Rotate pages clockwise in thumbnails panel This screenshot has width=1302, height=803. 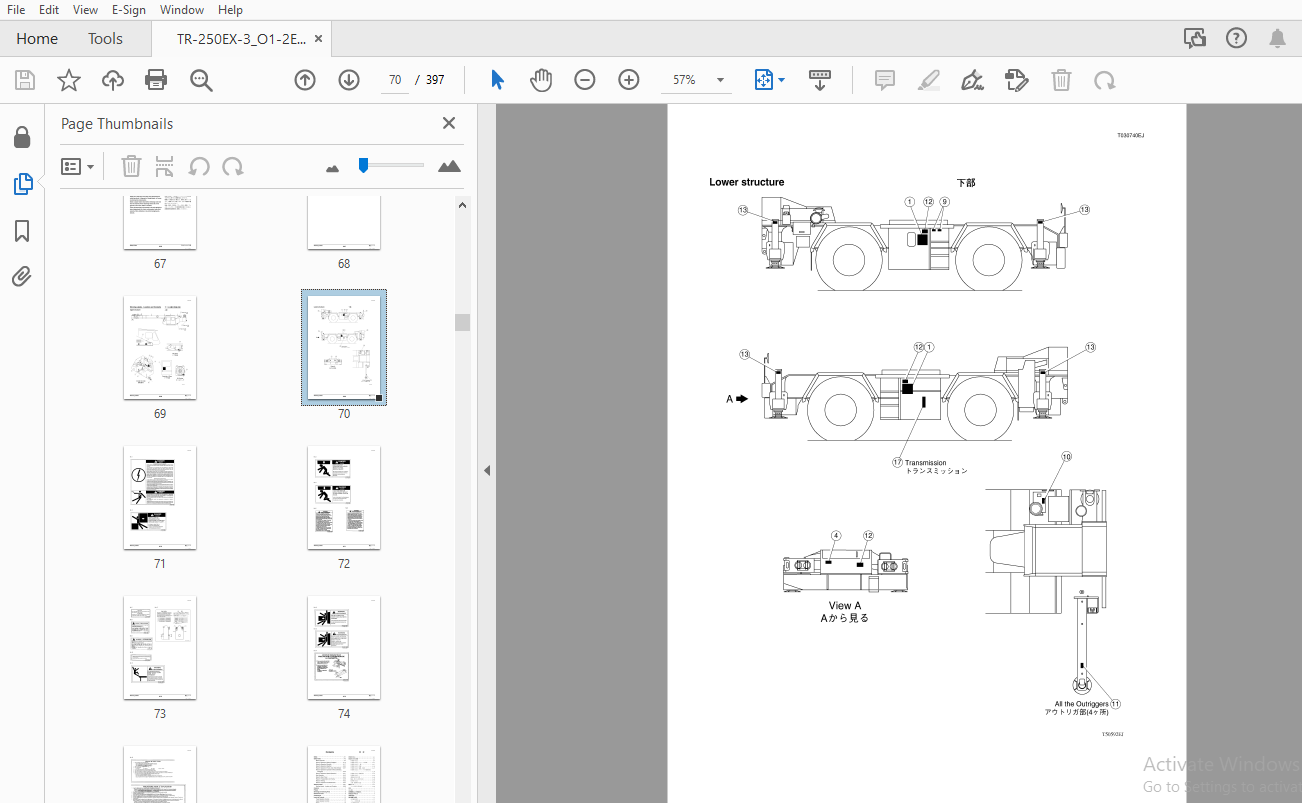tap(233, 166)
